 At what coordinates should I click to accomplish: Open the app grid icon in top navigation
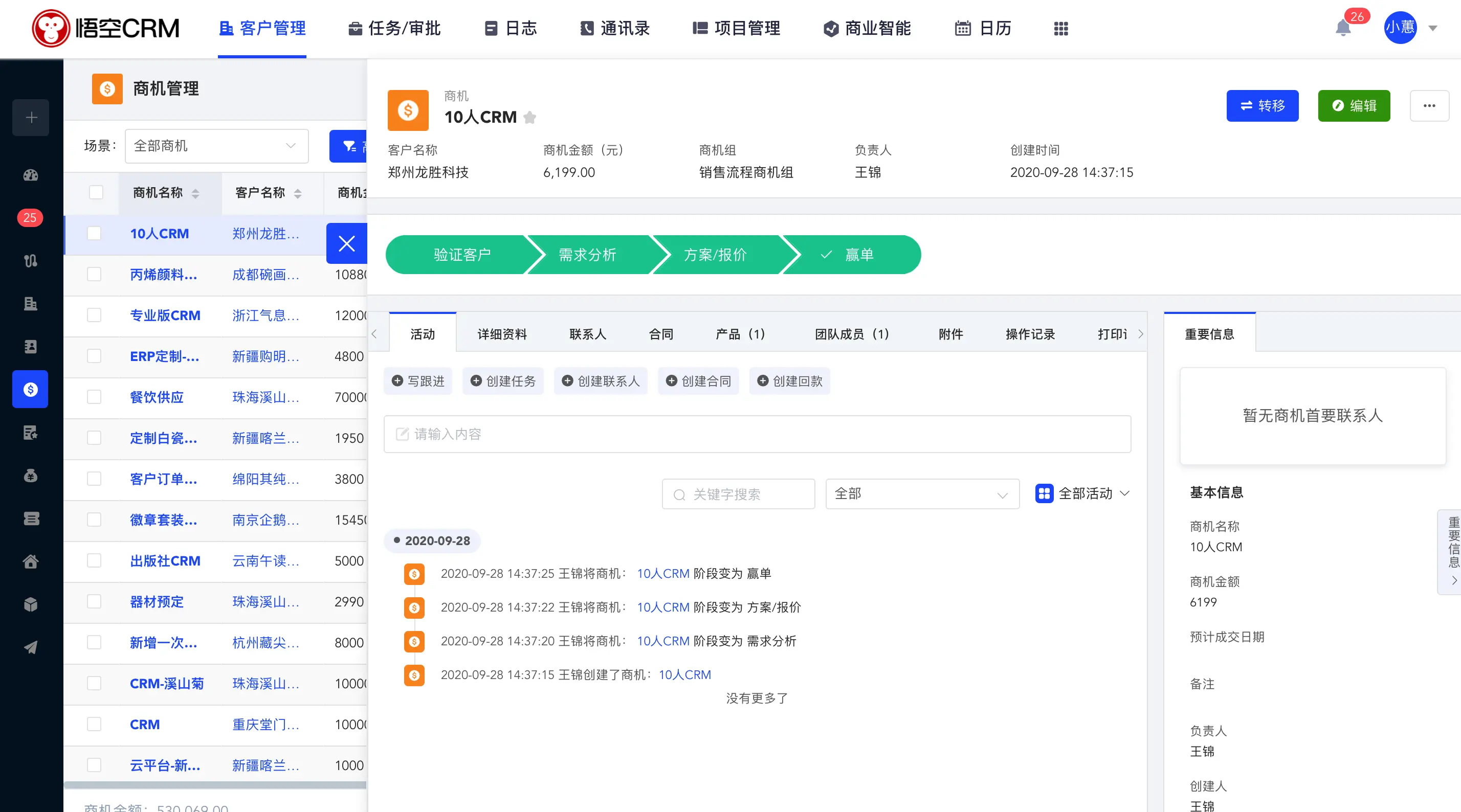tap(1060, 28)
